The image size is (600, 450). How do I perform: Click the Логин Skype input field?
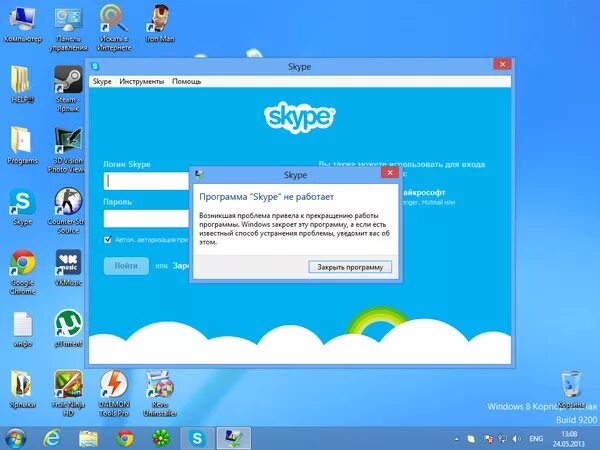[147, 181]
